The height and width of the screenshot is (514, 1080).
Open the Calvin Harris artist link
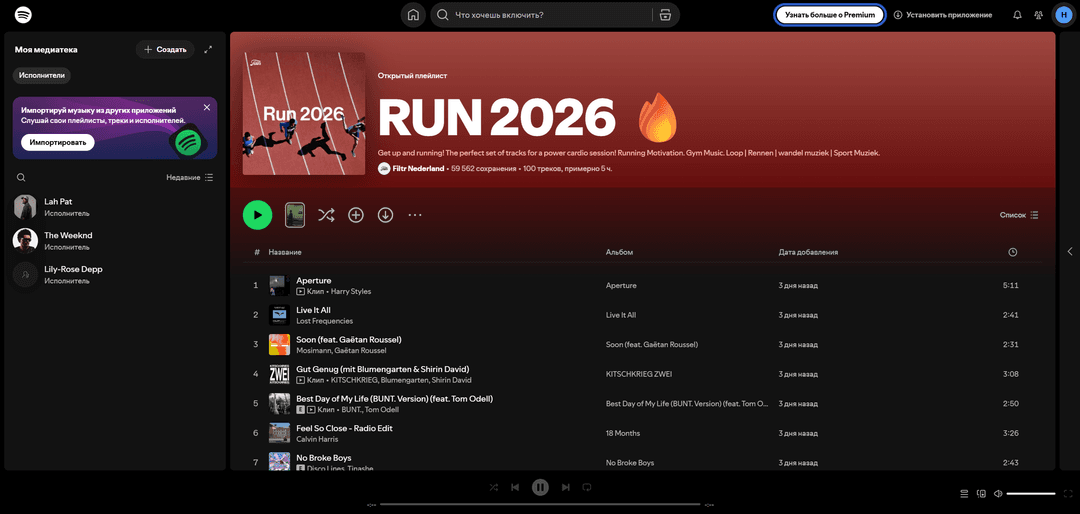click(x=317, y=439)
